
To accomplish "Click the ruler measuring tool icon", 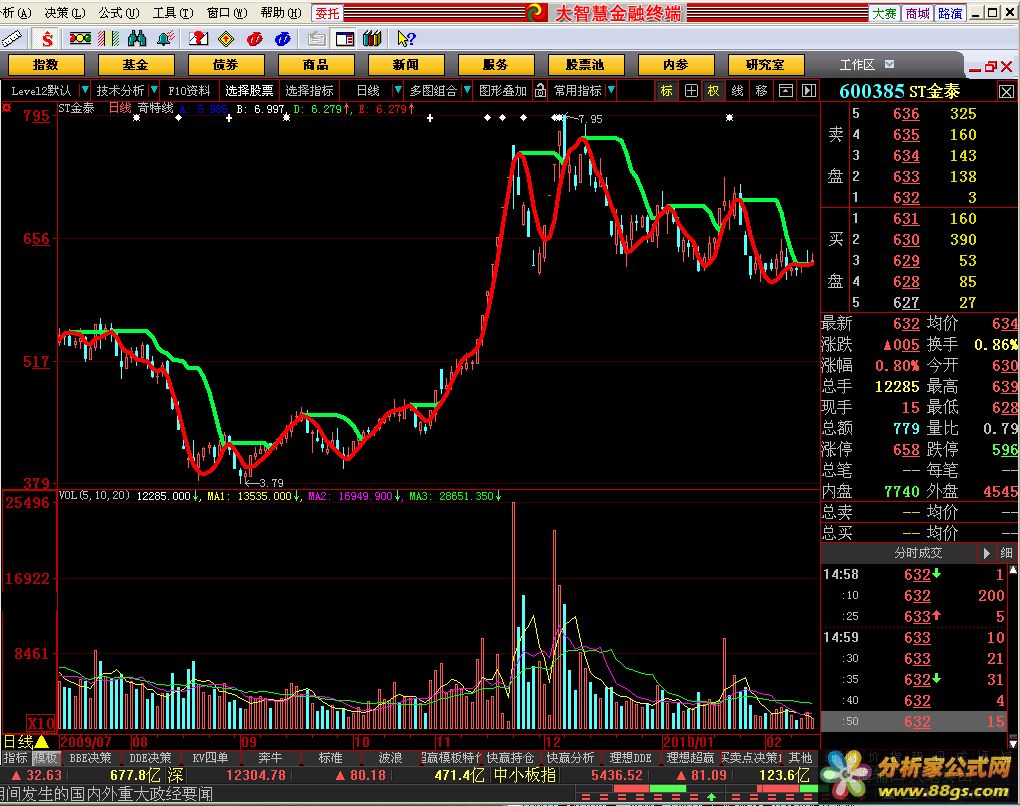I will (x=12, y=39).
